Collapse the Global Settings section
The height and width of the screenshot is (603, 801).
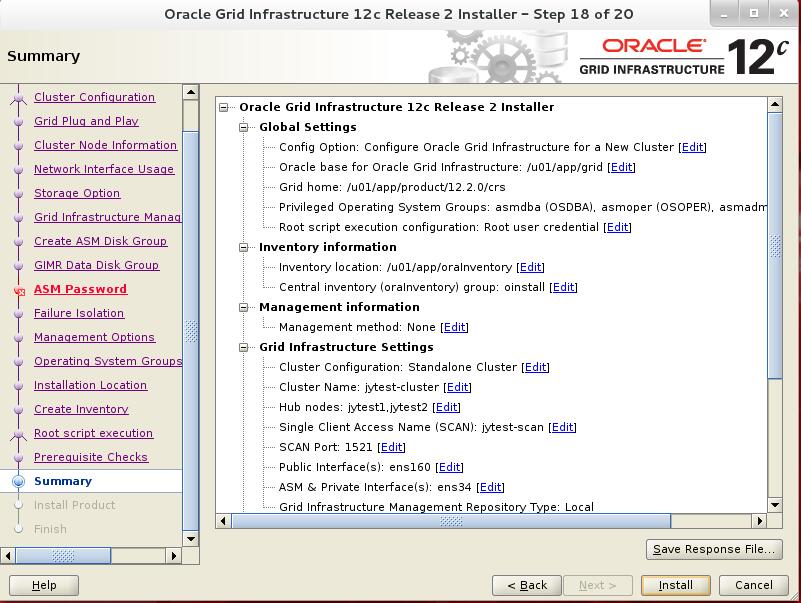click(x=244, y=127)
